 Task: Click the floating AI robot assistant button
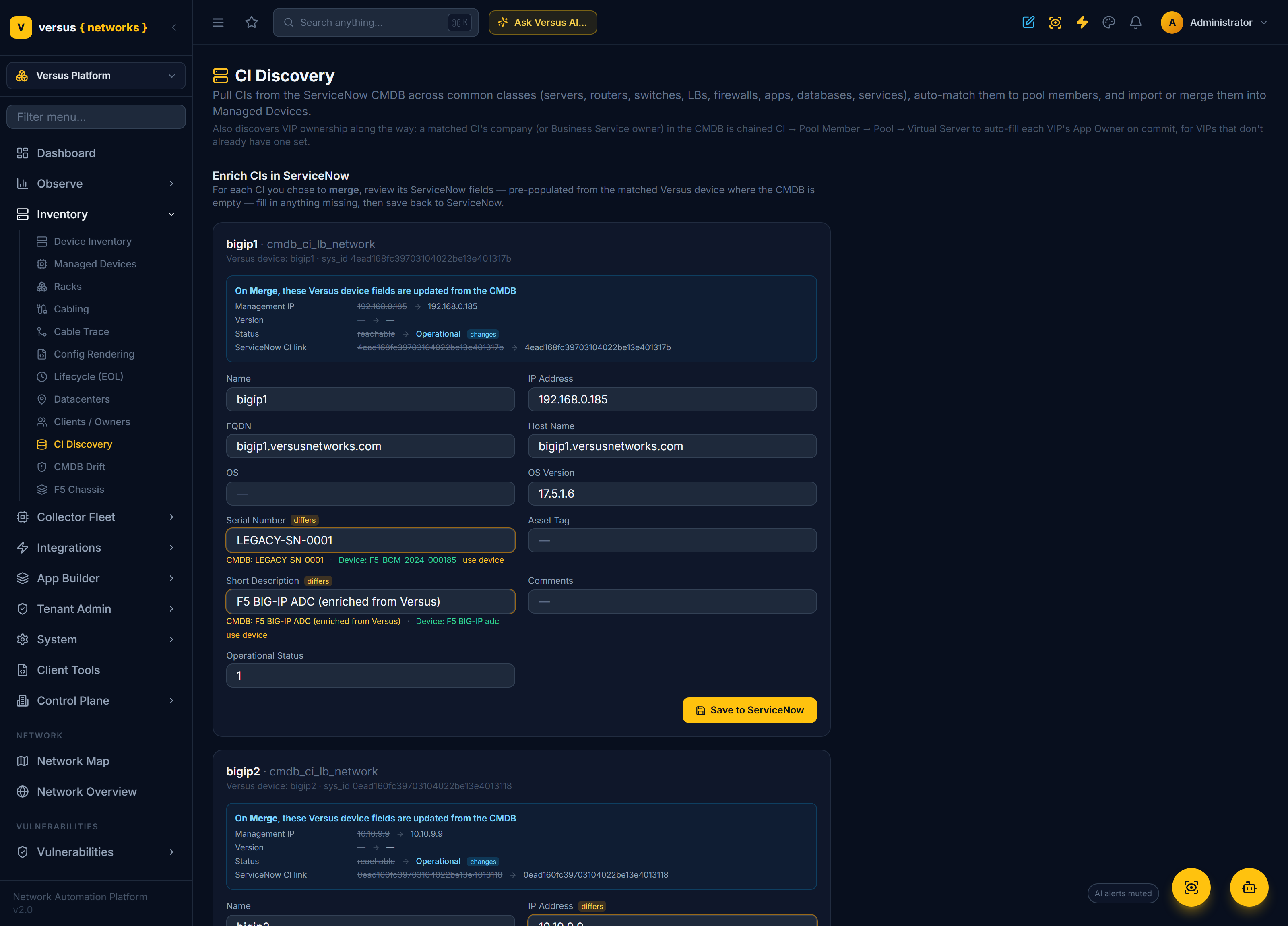[1249, 887]
